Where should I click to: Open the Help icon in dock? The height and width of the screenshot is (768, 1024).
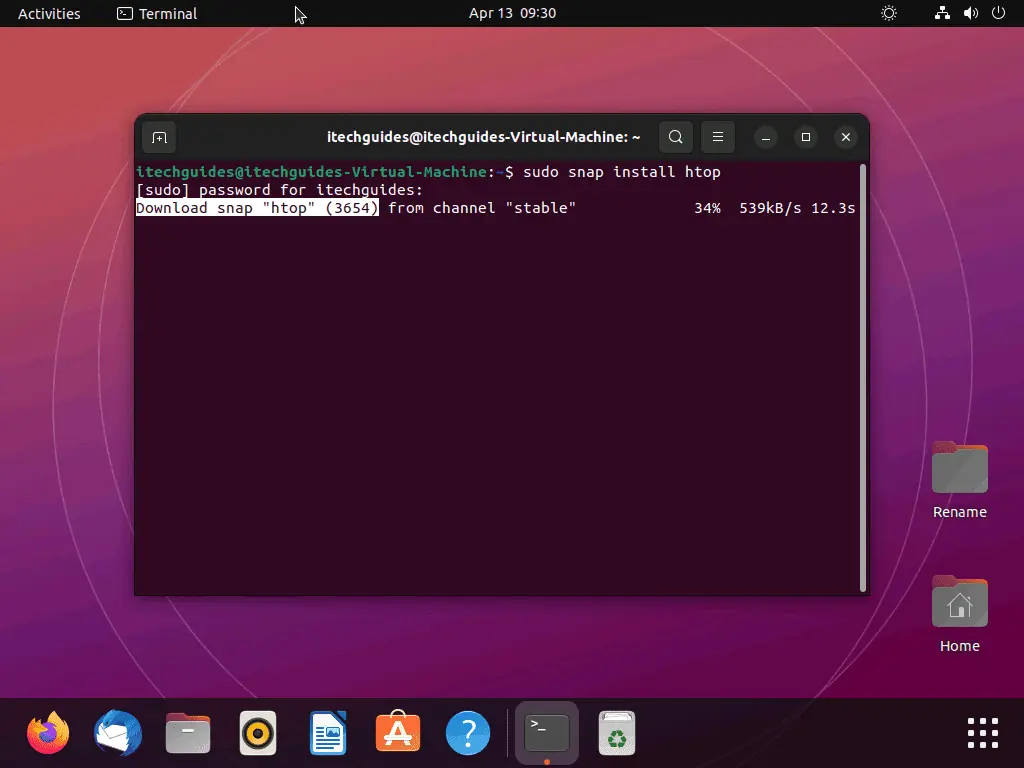468,734
